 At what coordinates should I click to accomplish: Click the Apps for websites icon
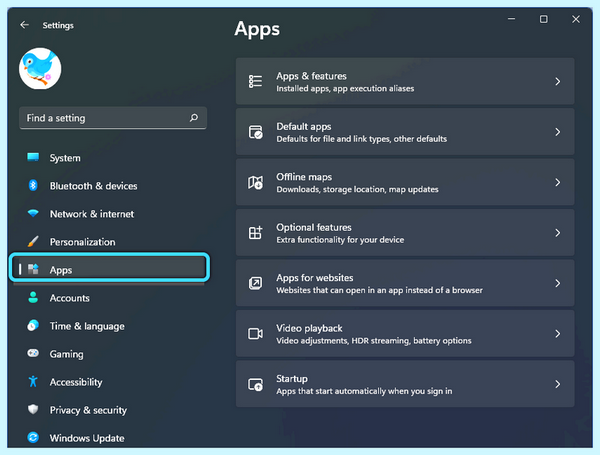point(255,283)
